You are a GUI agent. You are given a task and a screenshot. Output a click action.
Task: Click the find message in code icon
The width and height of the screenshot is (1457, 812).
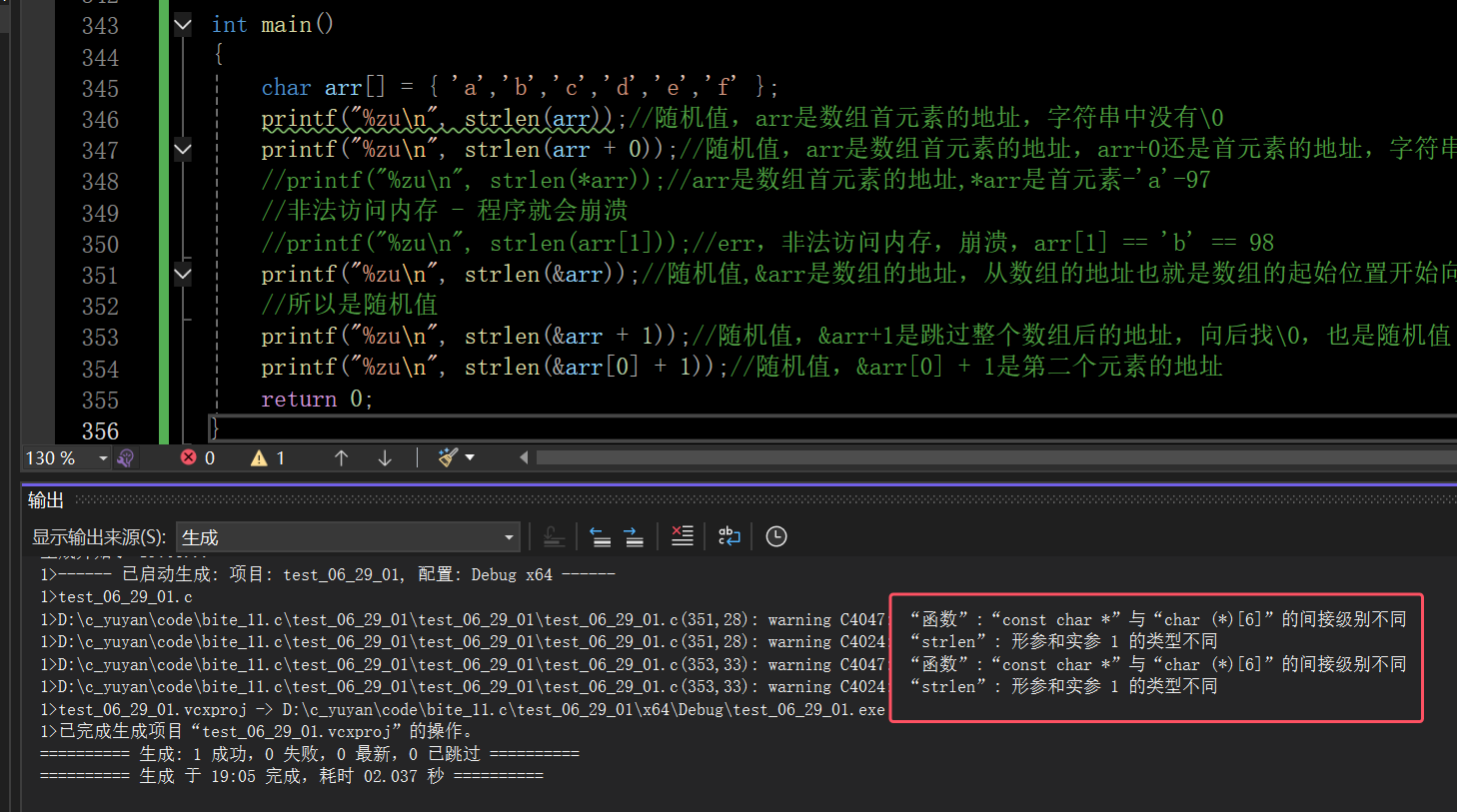(554, 537)
